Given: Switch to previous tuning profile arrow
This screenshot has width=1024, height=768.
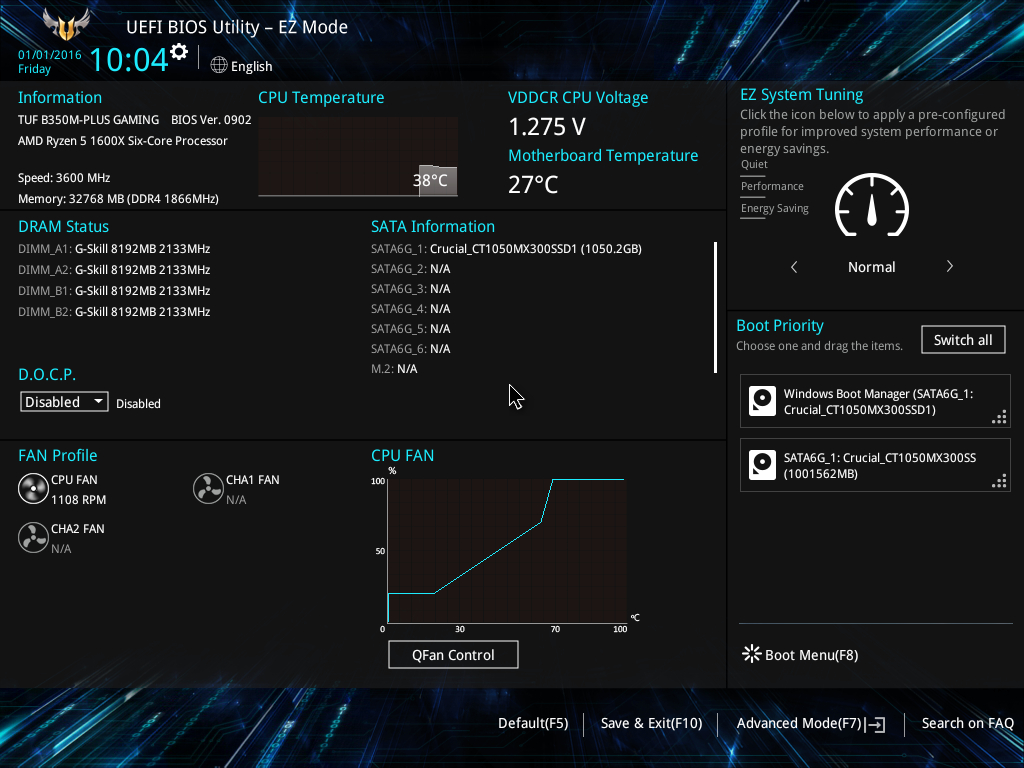Looking at the screenshot, I should click(x=794, y=266).
